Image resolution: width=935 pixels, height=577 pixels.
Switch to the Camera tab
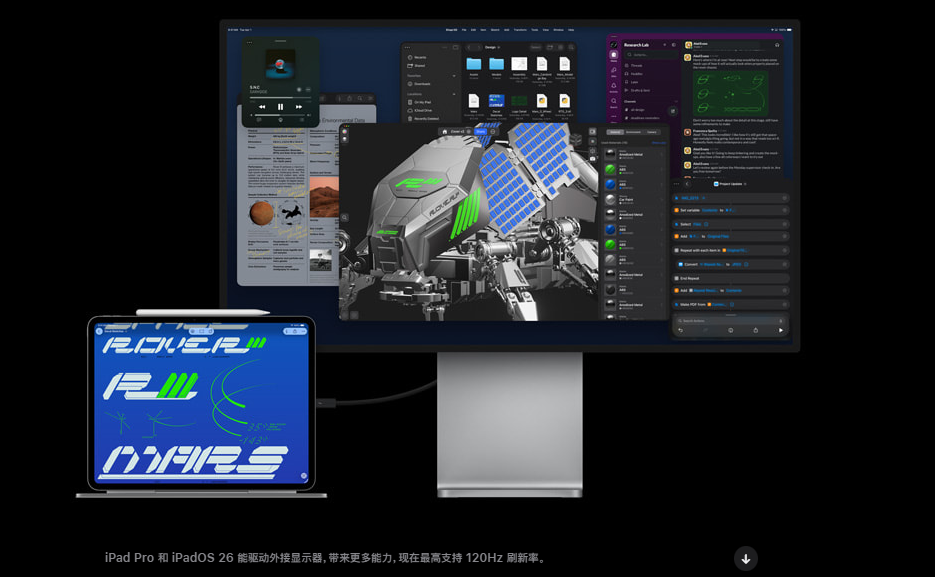652,132
